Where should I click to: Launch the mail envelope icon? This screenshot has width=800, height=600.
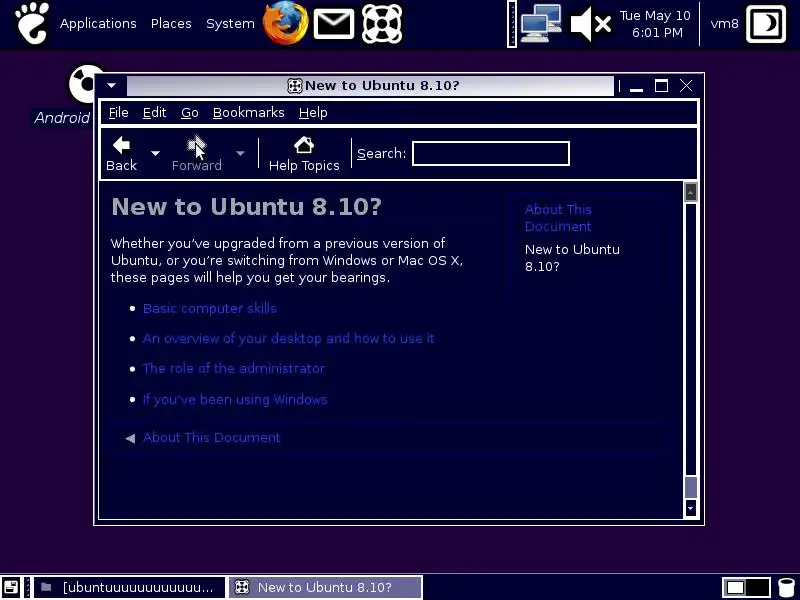click(334, 23)
